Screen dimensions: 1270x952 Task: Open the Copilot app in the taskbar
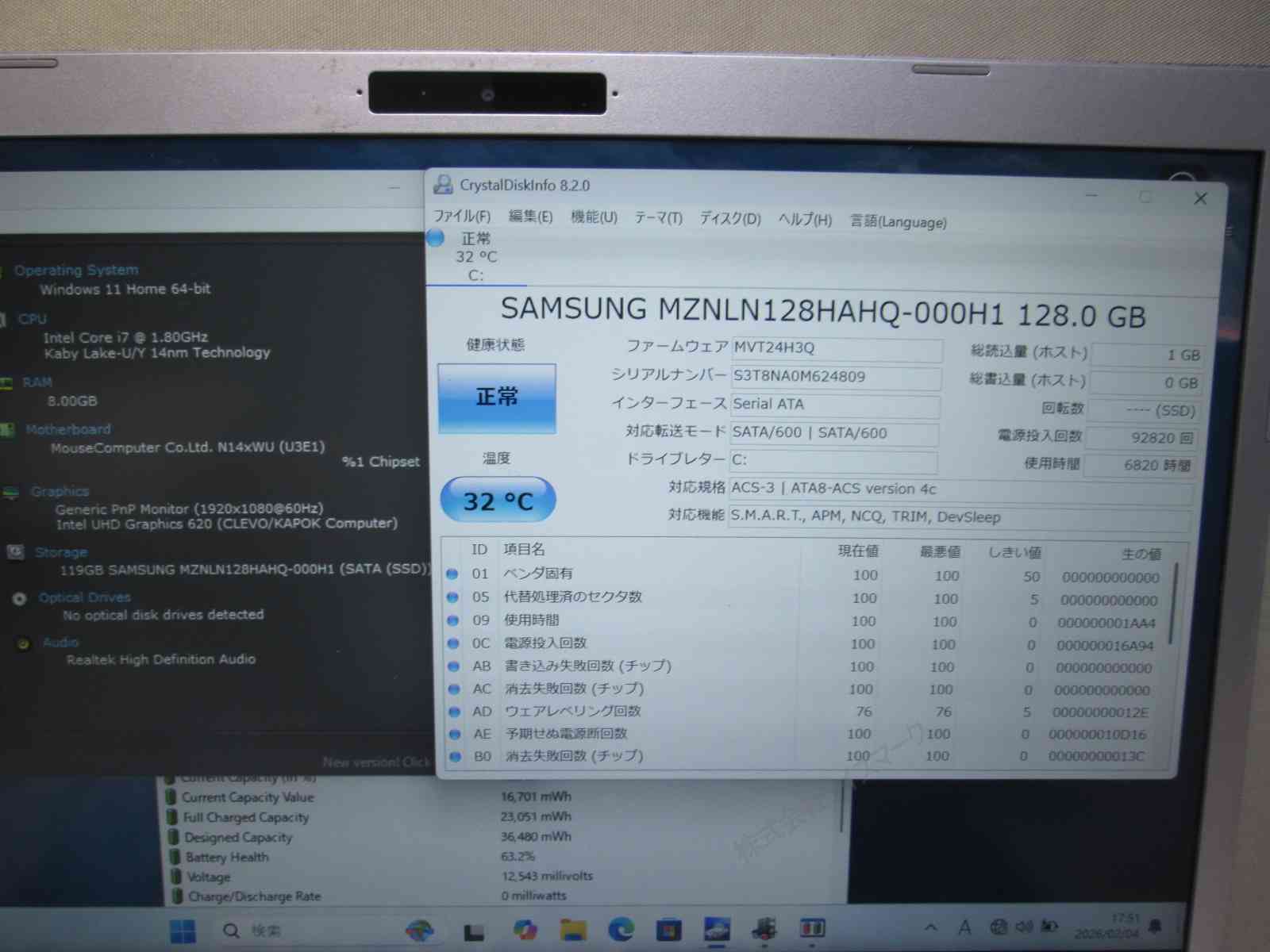pyautogui.click(x=525, y=929)
